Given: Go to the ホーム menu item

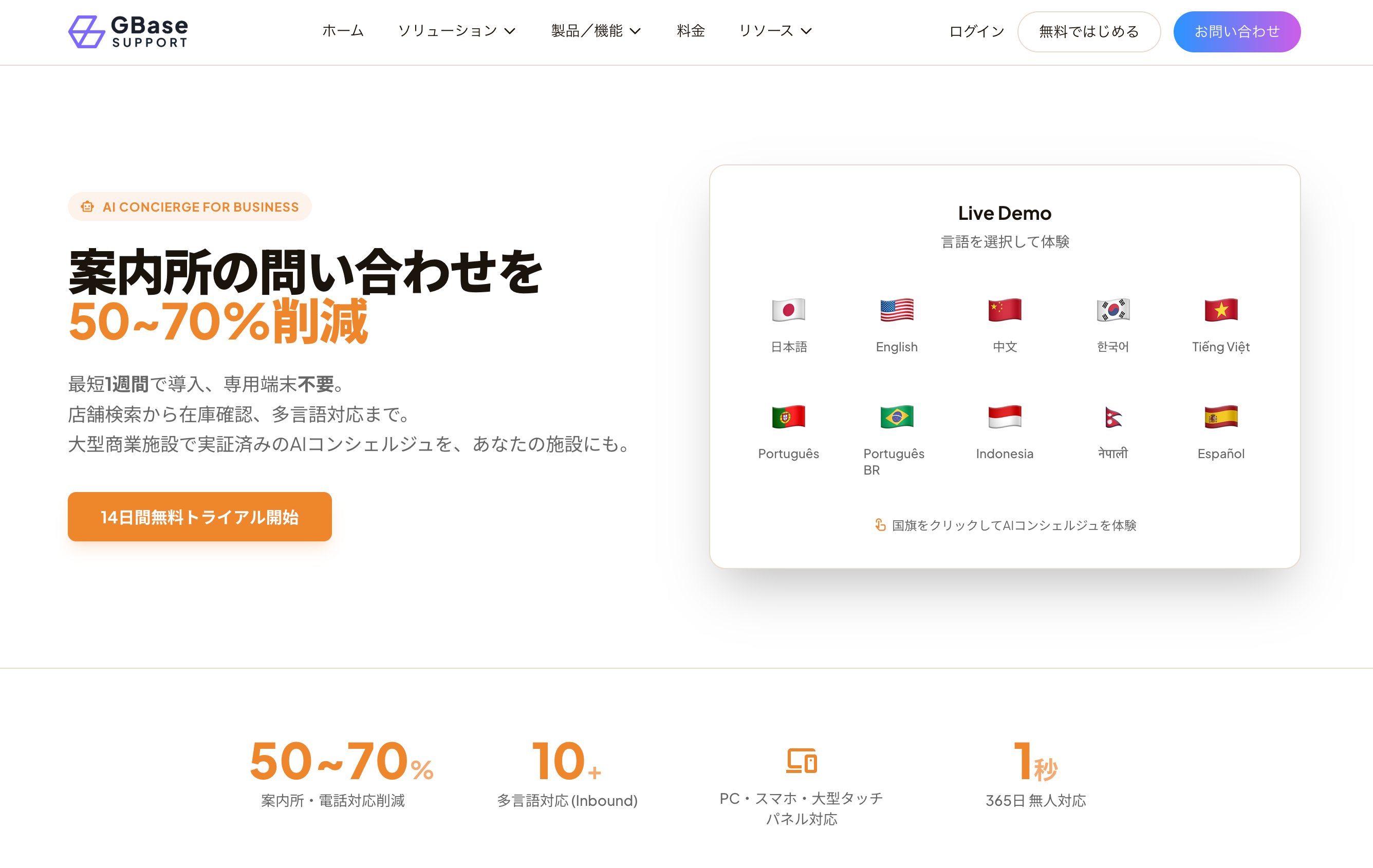Looking at the screenshot, I should coord(343,31).
